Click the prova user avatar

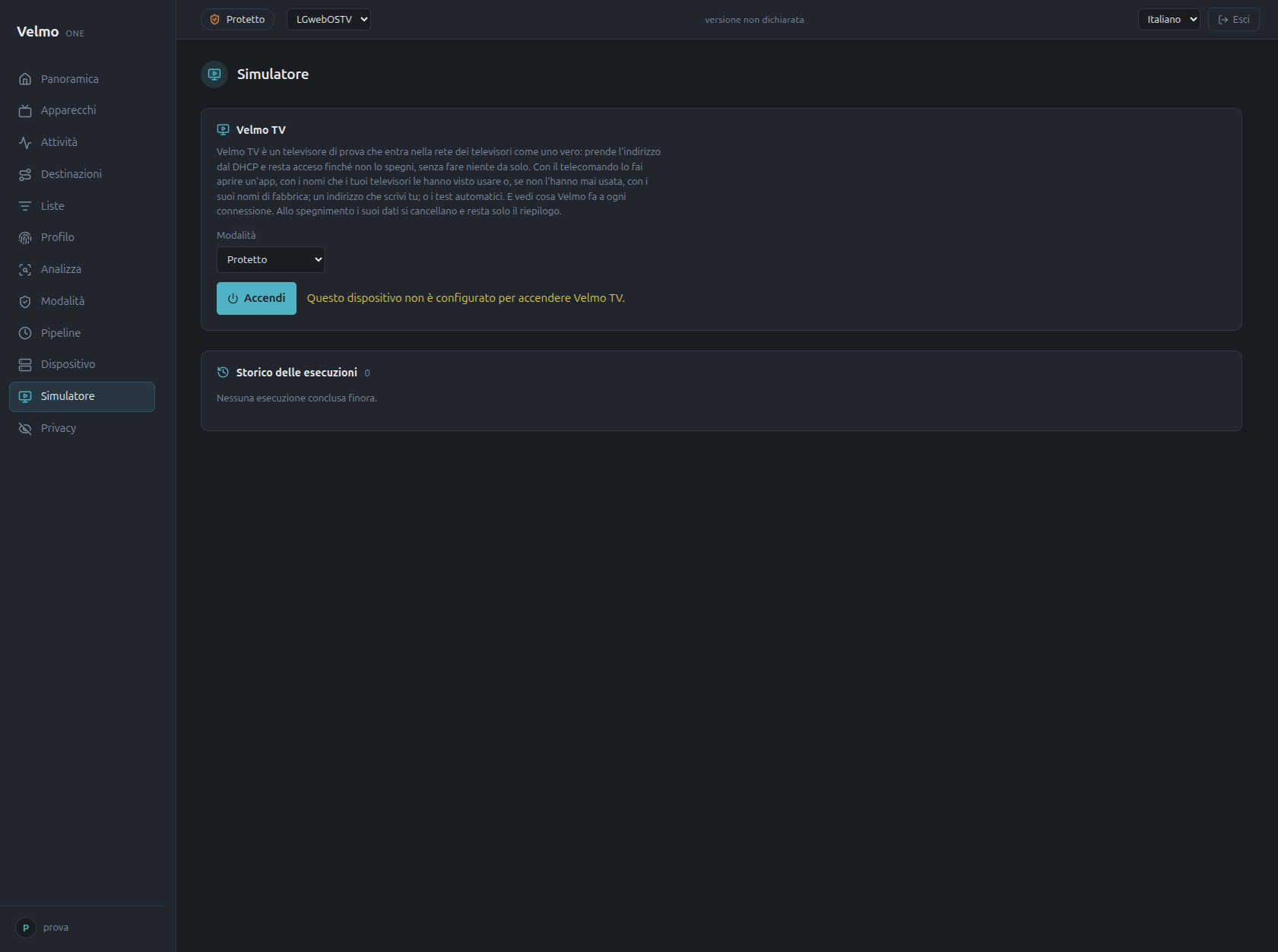tap(26, 928)
